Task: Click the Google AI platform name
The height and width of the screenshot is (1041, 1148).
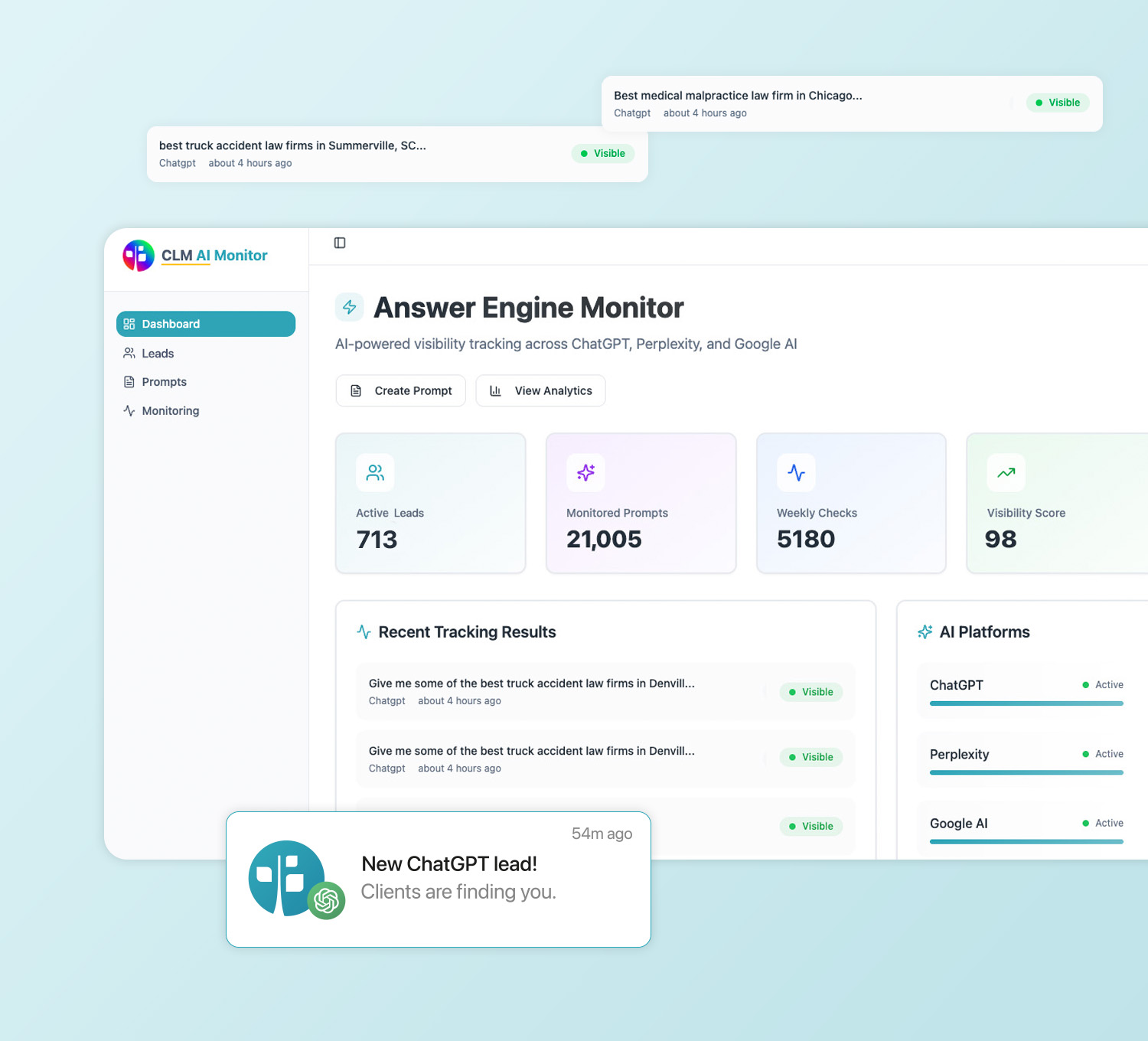Action: [959, 824]
